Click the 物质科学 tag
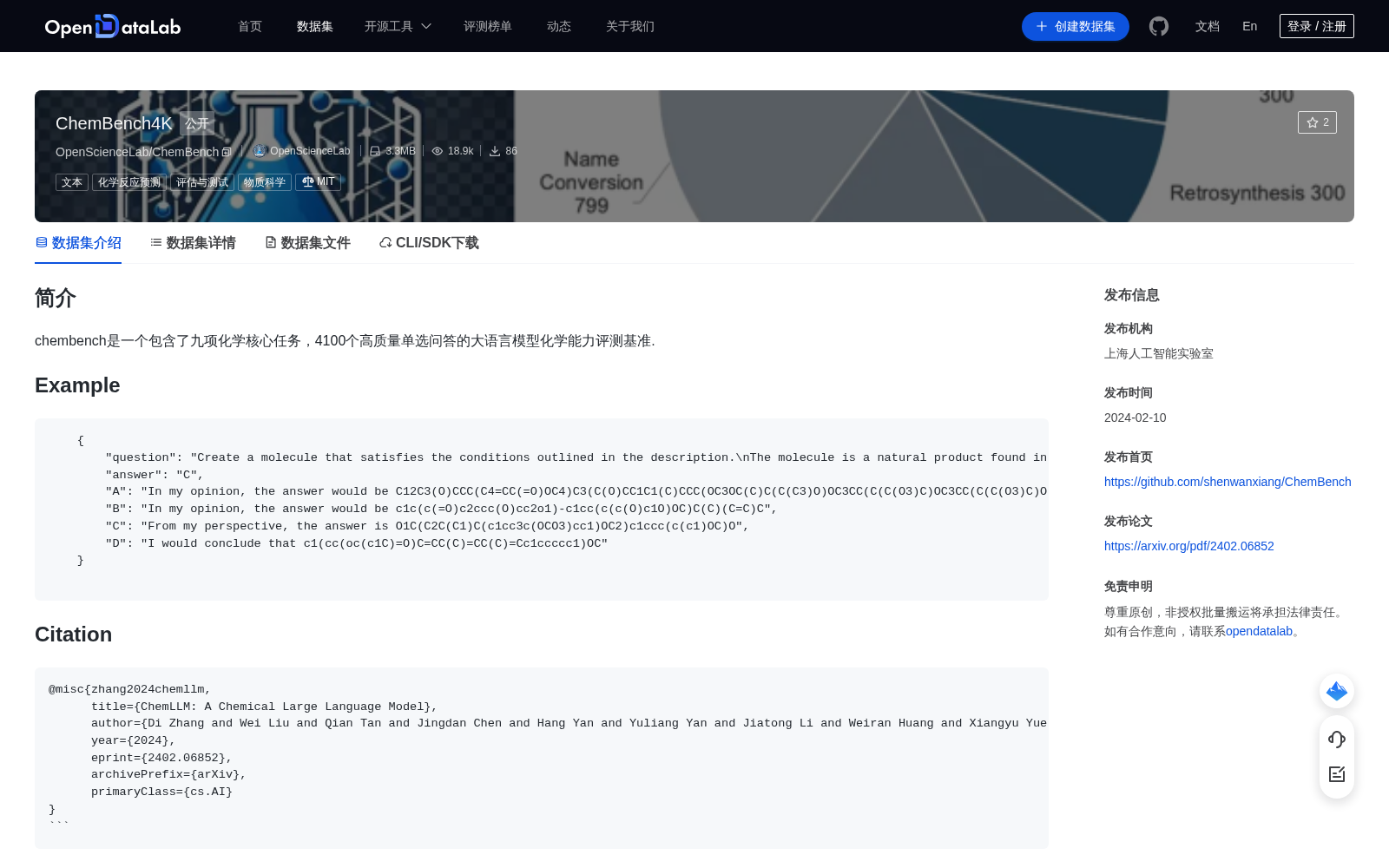1389x868 pixels. tap(265, 182)
